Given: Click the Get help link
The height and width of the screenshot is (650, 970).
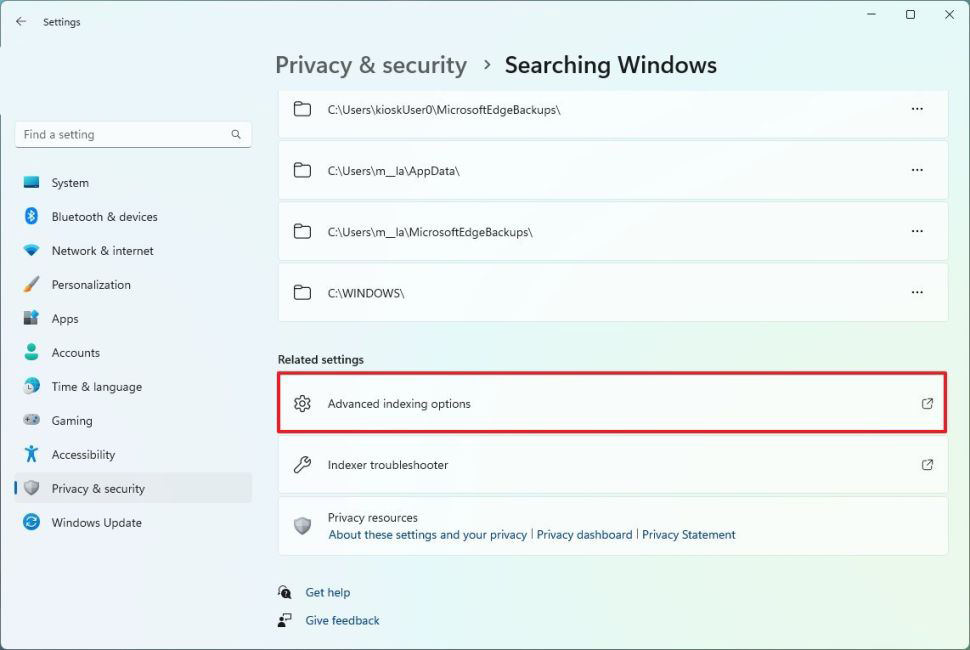Looking at the screenshot, I should coord(327,592).
